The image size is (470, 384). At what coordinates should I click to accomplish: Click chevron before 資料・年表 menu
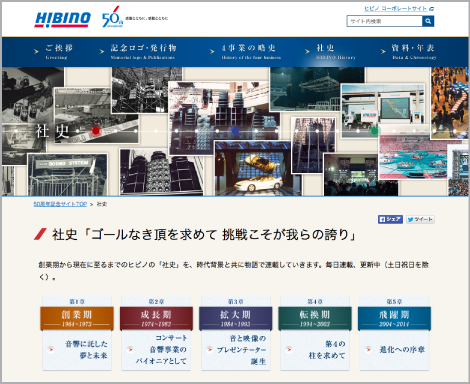click(383, 51)
